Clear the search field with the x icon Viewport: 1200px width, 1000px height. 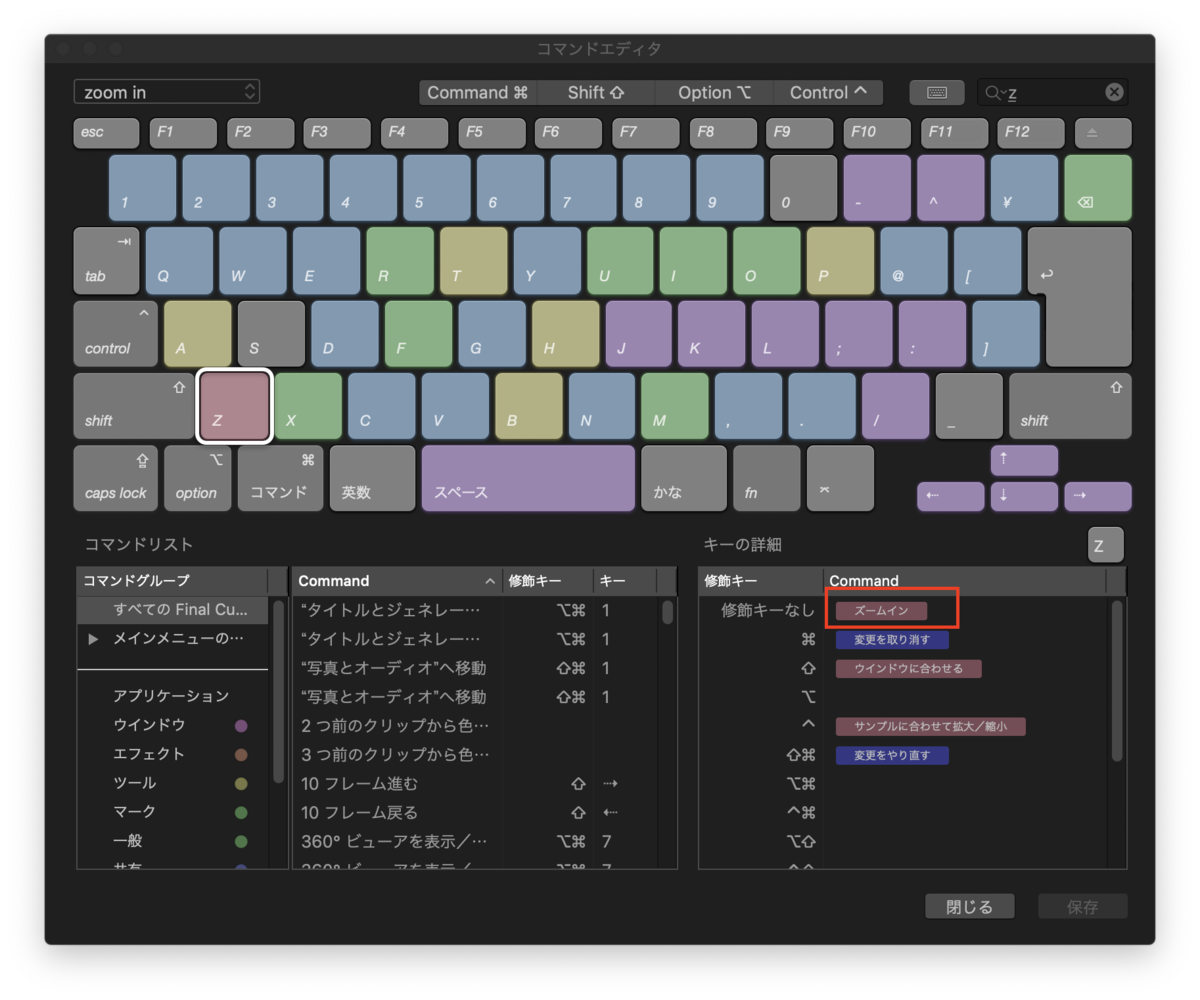tap(1113, 91)
